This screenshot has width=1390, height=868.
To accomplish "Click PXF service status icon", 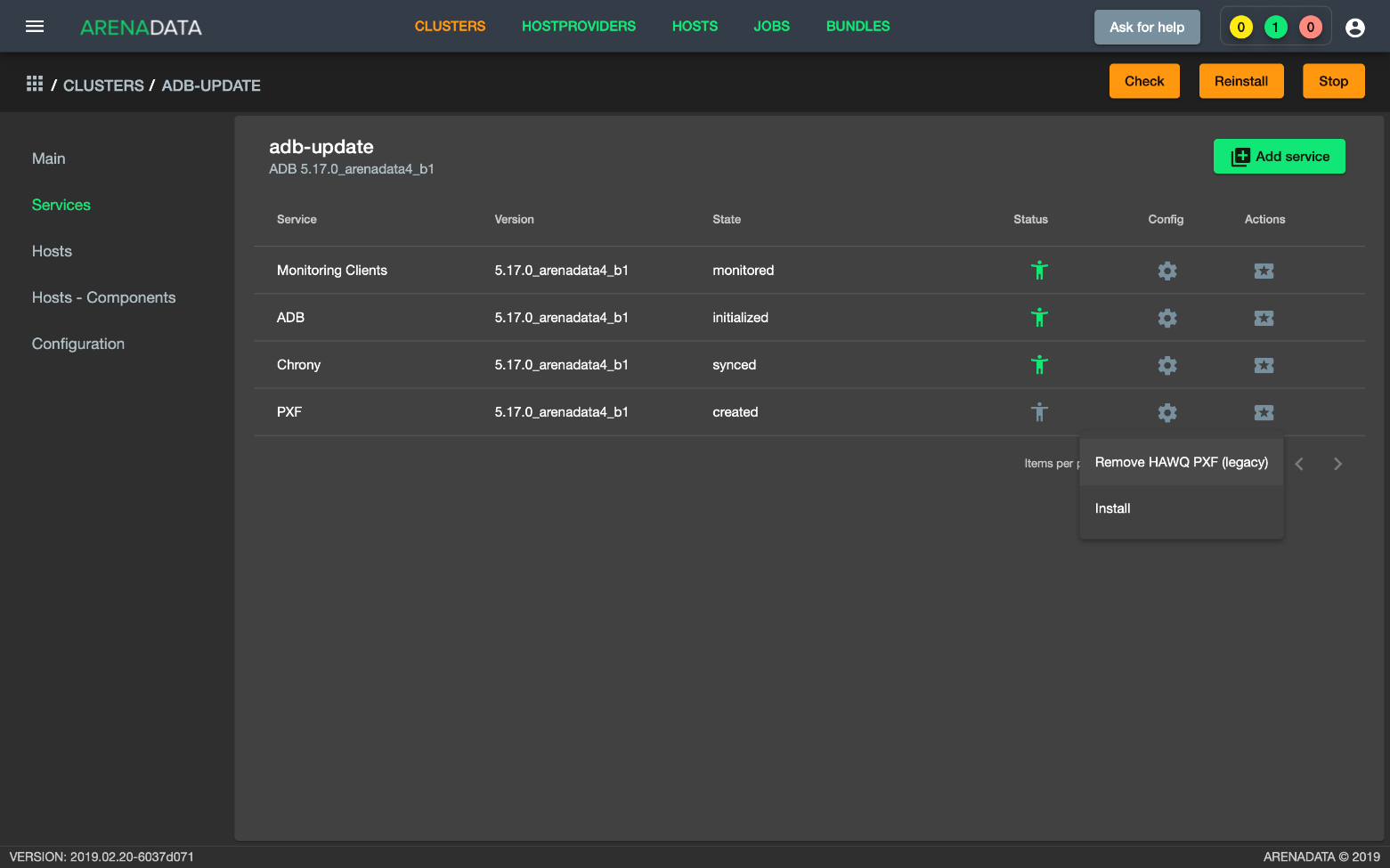I will coord(1039,412).
